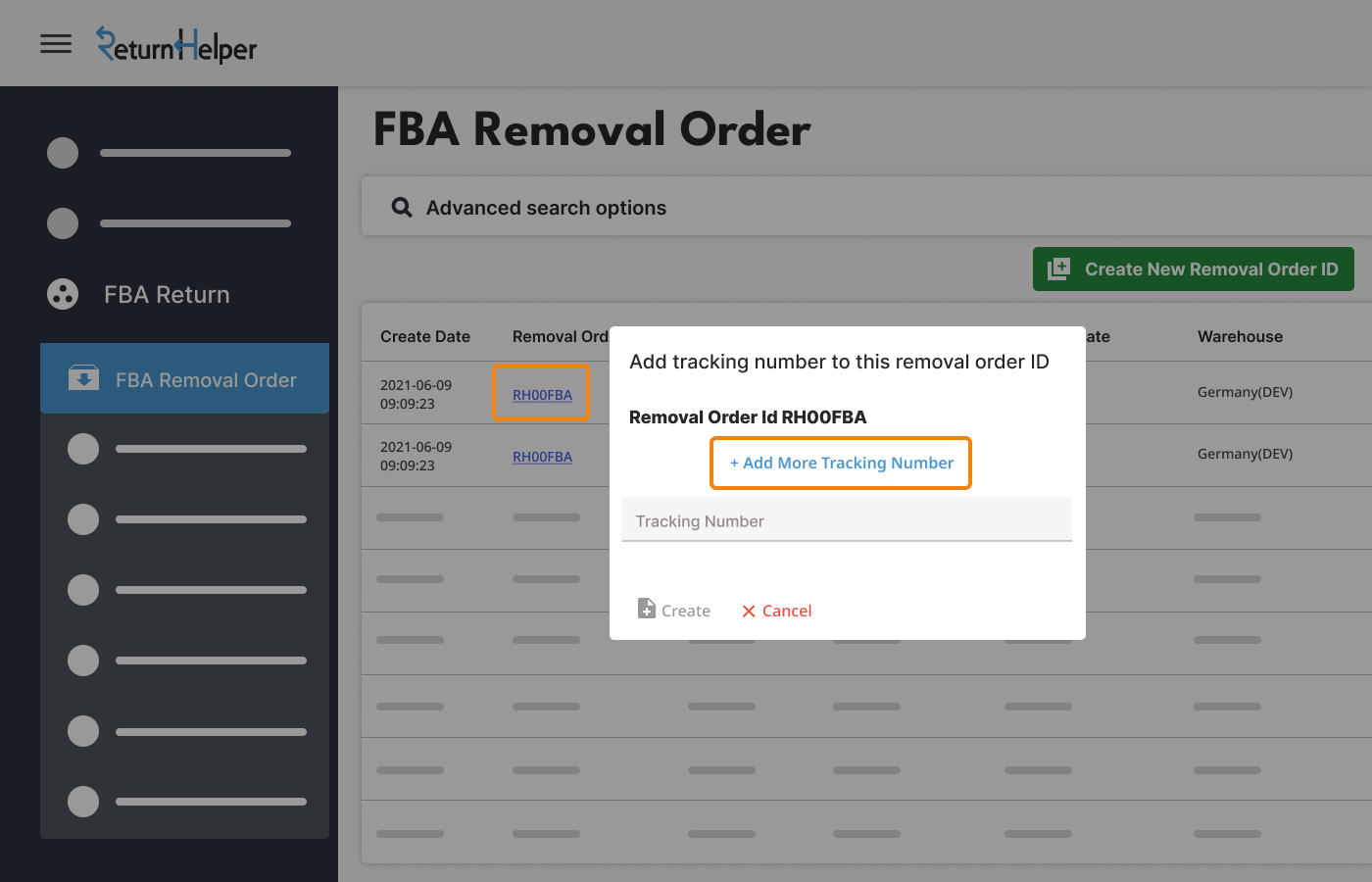Click the Tracking Number input field

tap(846, 520)
